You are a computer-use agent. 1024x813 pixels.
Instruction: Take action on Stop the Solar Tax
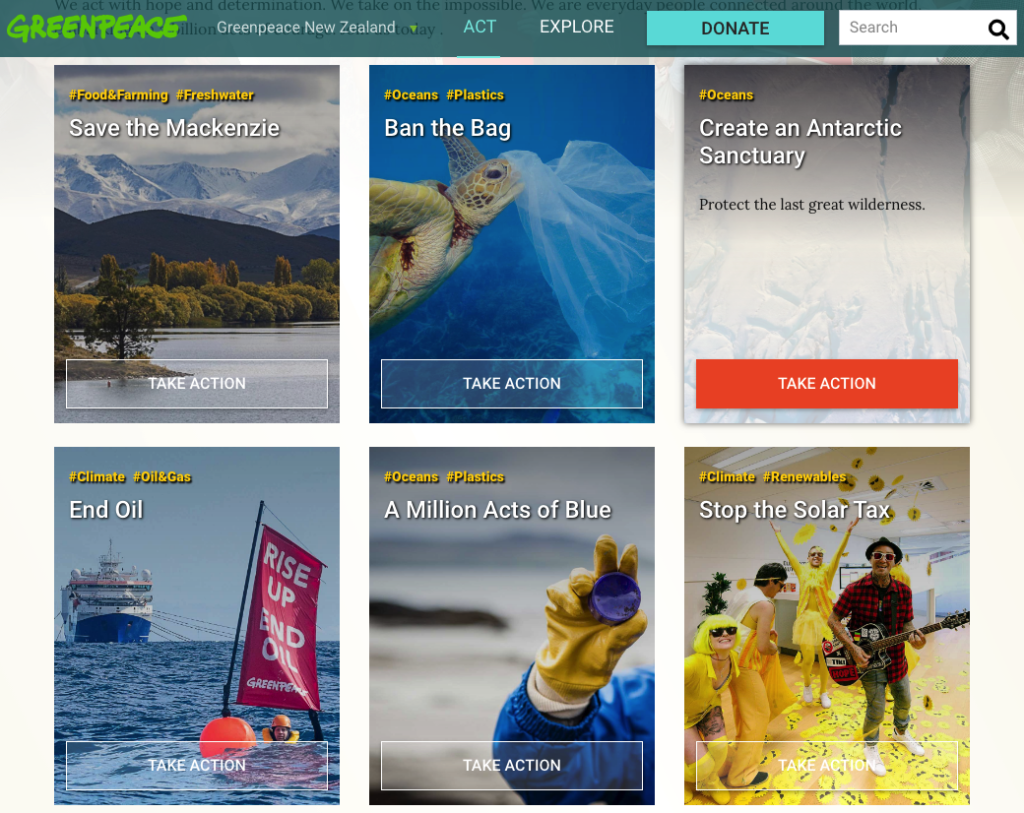(826, 765)
